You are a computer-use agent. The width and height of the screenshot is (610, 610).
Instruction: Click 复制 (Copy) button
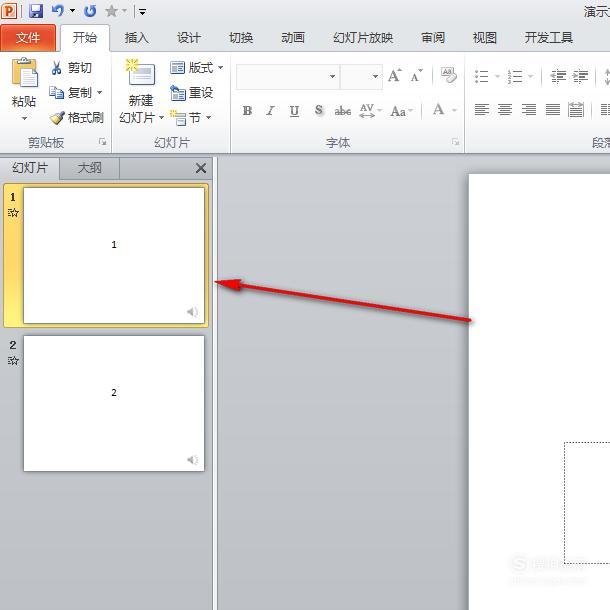point(70,93)
